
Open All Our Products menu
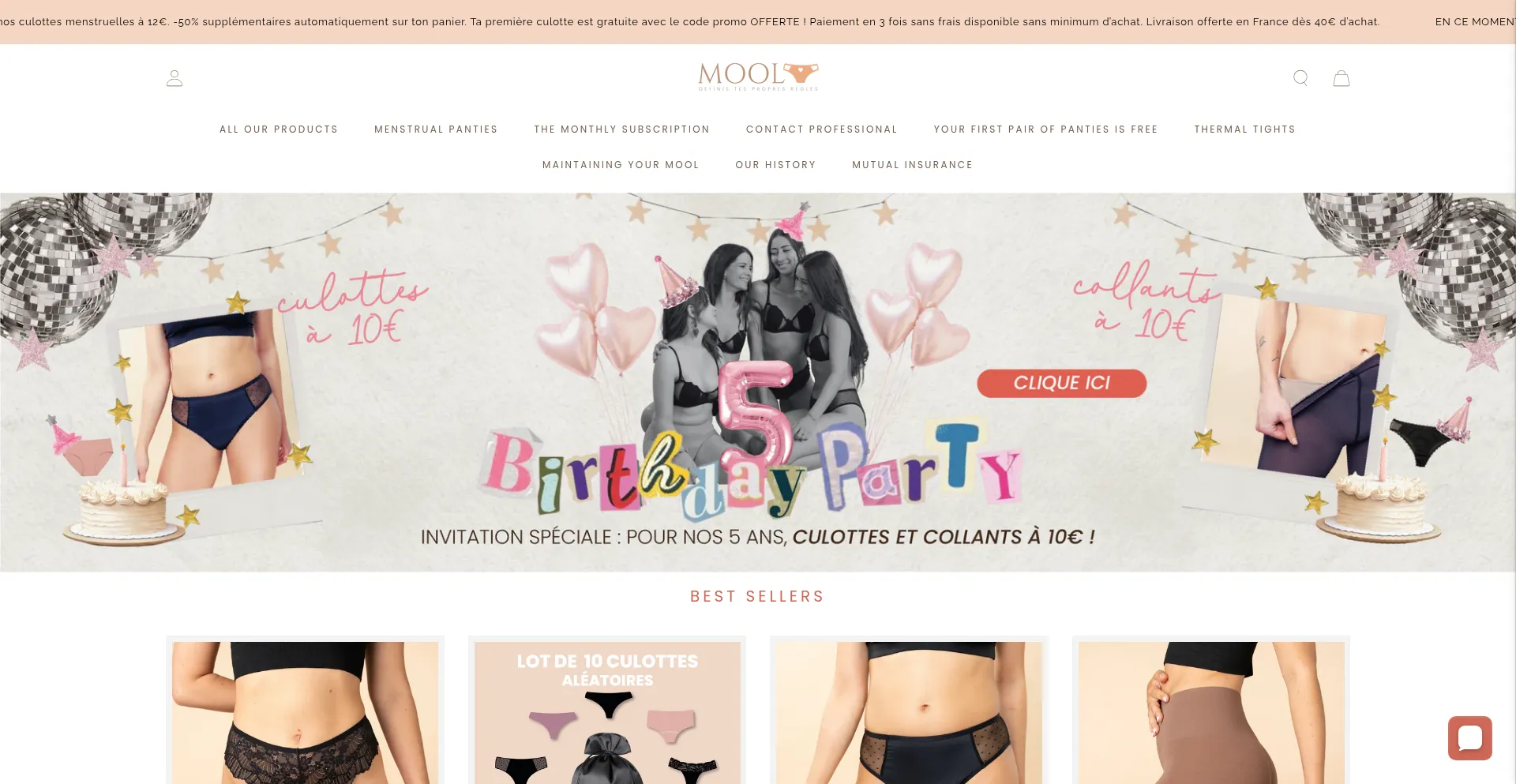click(x=279, y=129)
